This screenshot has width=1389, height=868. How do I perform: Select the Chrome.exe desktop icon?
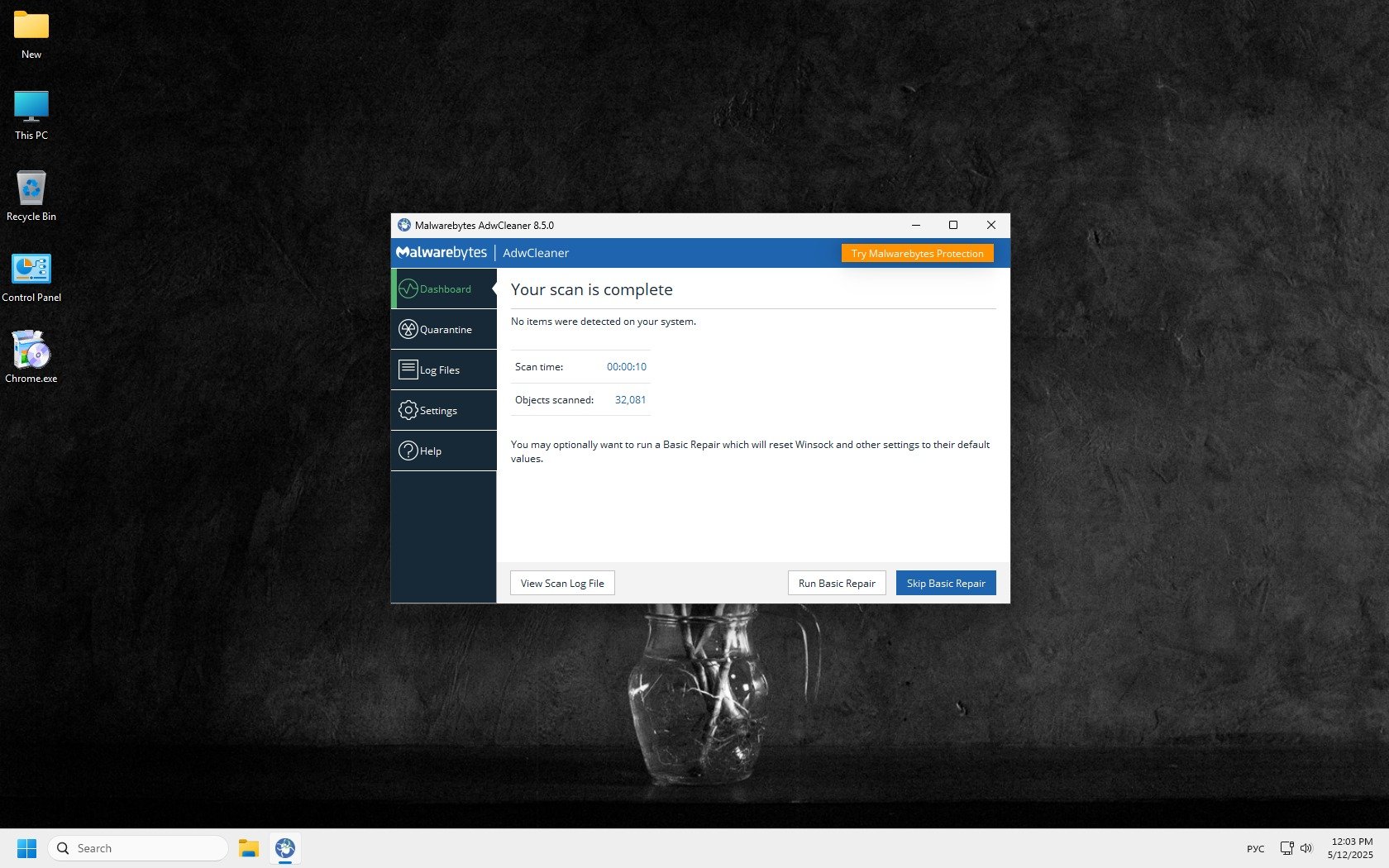click(x=31, y=358)
